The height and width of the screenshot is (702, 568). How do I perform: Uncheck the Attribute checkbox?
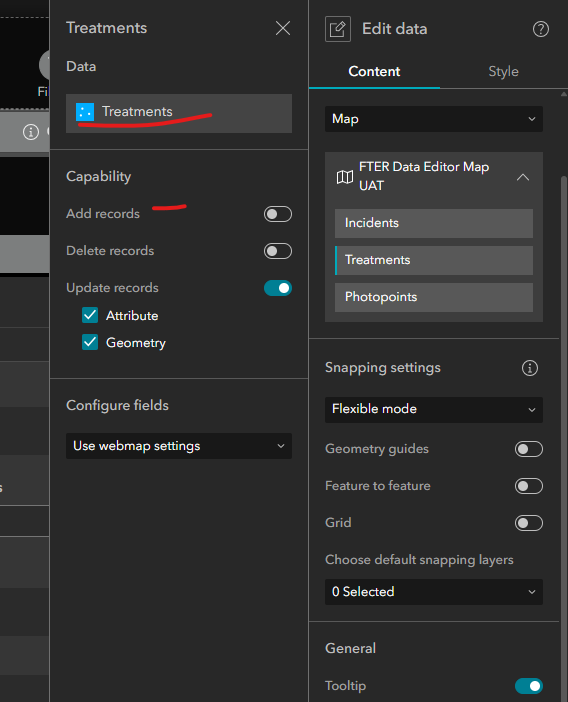coord(90,315)
